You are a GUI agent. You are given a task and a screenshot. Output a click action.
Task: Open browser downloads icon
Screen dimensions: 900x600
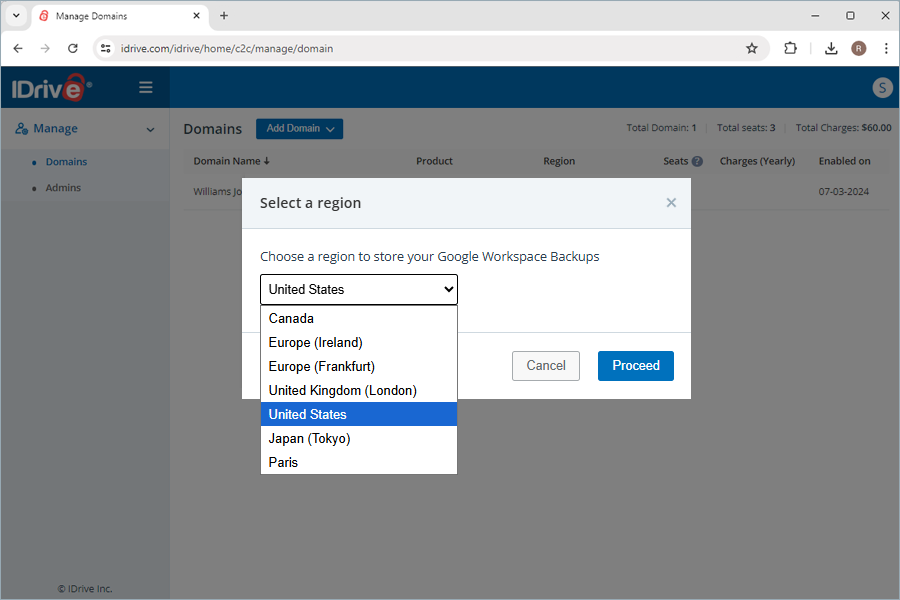click(831, 48)
